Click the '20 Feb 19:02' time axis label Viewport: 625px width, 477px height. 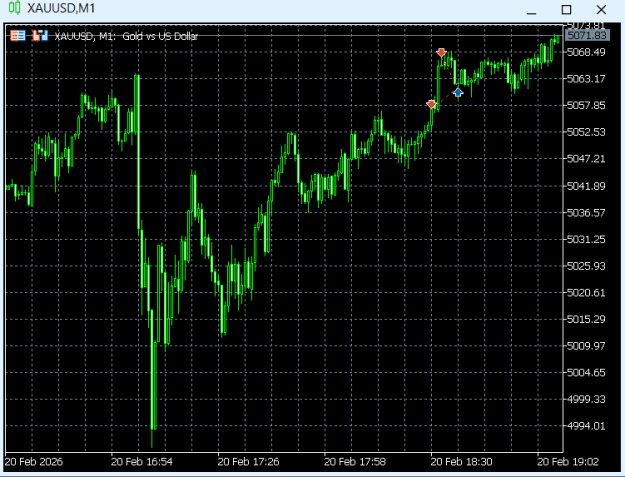(x=568, y=462)
